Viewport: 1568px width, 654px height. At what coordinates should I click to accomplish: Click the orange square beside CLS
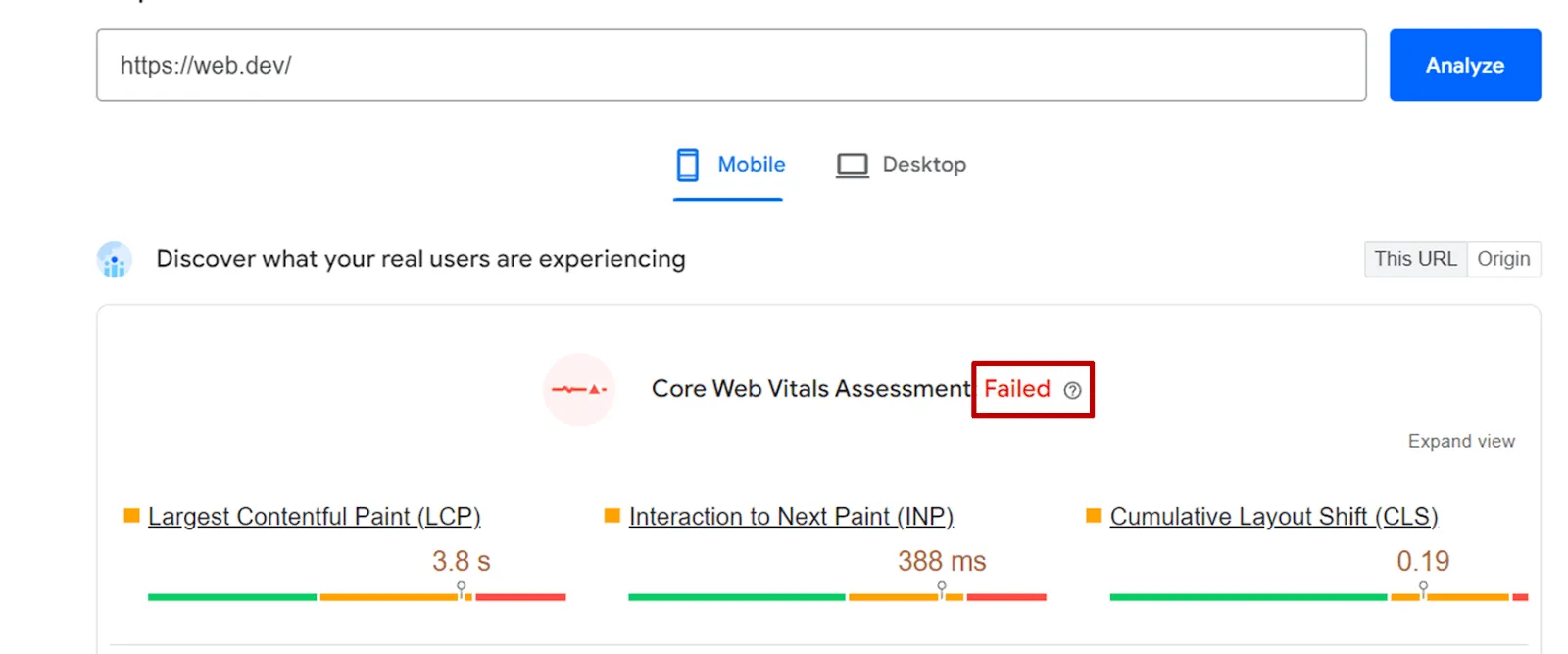coord(1094,516)
